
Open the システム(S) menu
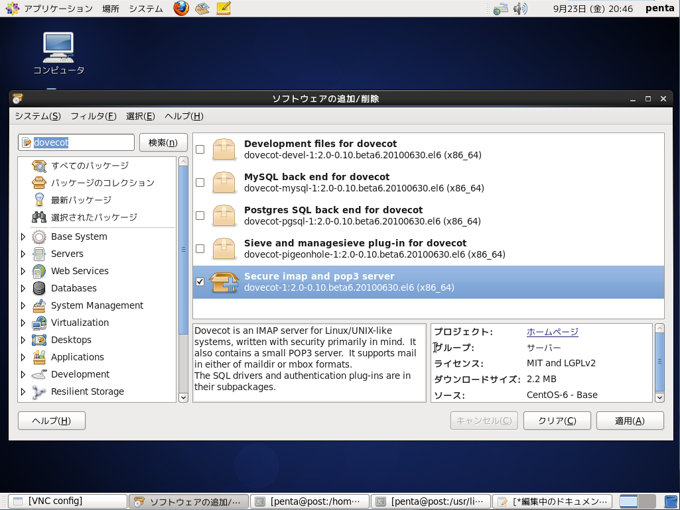tap(38, 116)
